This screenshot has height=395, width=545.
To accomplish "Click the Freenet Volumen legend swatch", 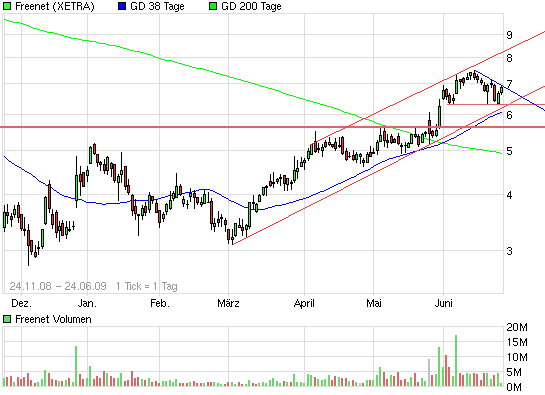I will point(7,319).
